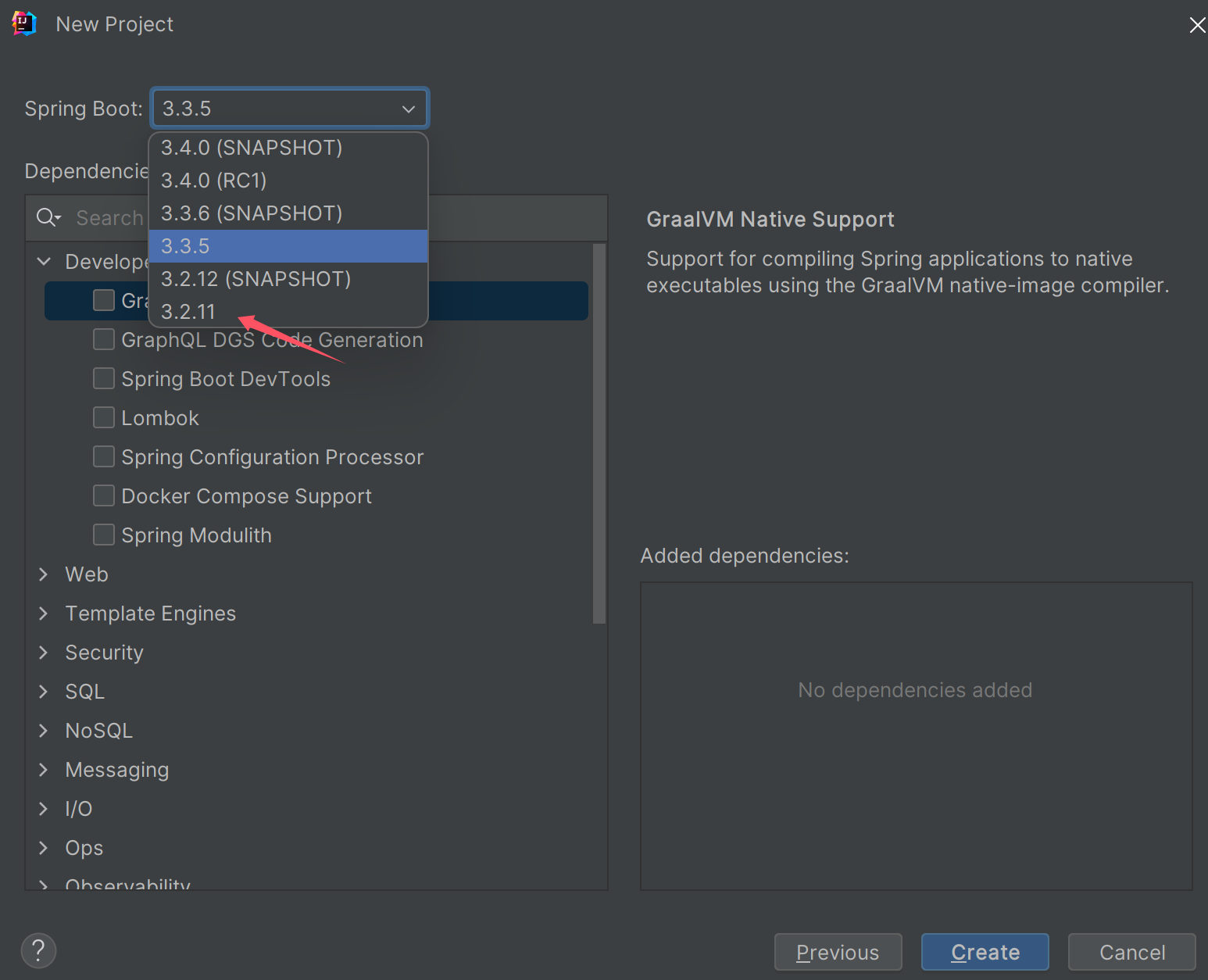The image size is (1208, 980).
Task: Click the Cancel button
Action: [1131, 952]
